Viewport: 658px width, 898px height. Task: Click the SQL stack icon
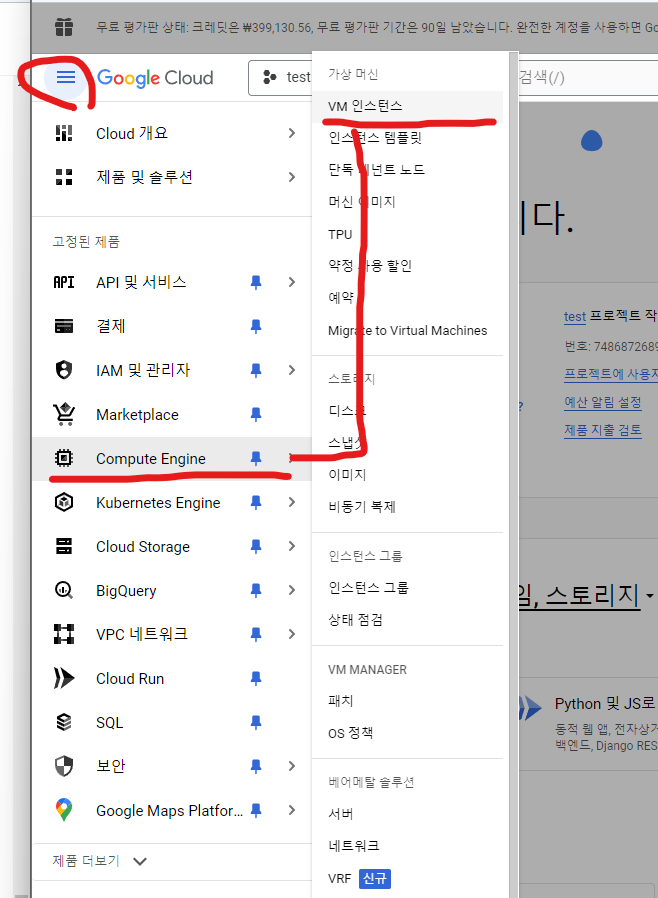tap(64, 722)
